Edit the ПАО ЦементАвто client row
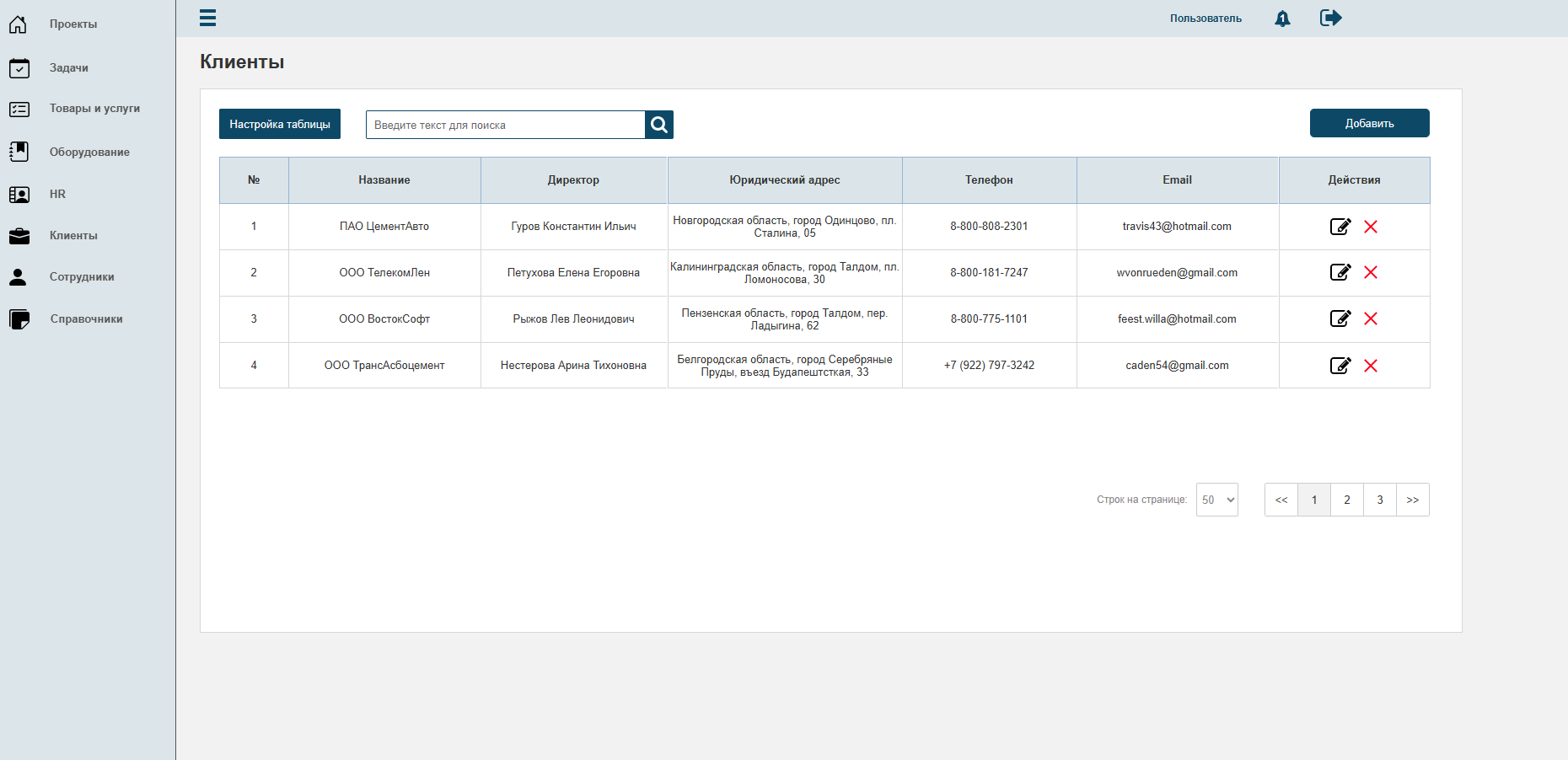The height and width of the screenshot is (760, 1568). coord(1340,227)
